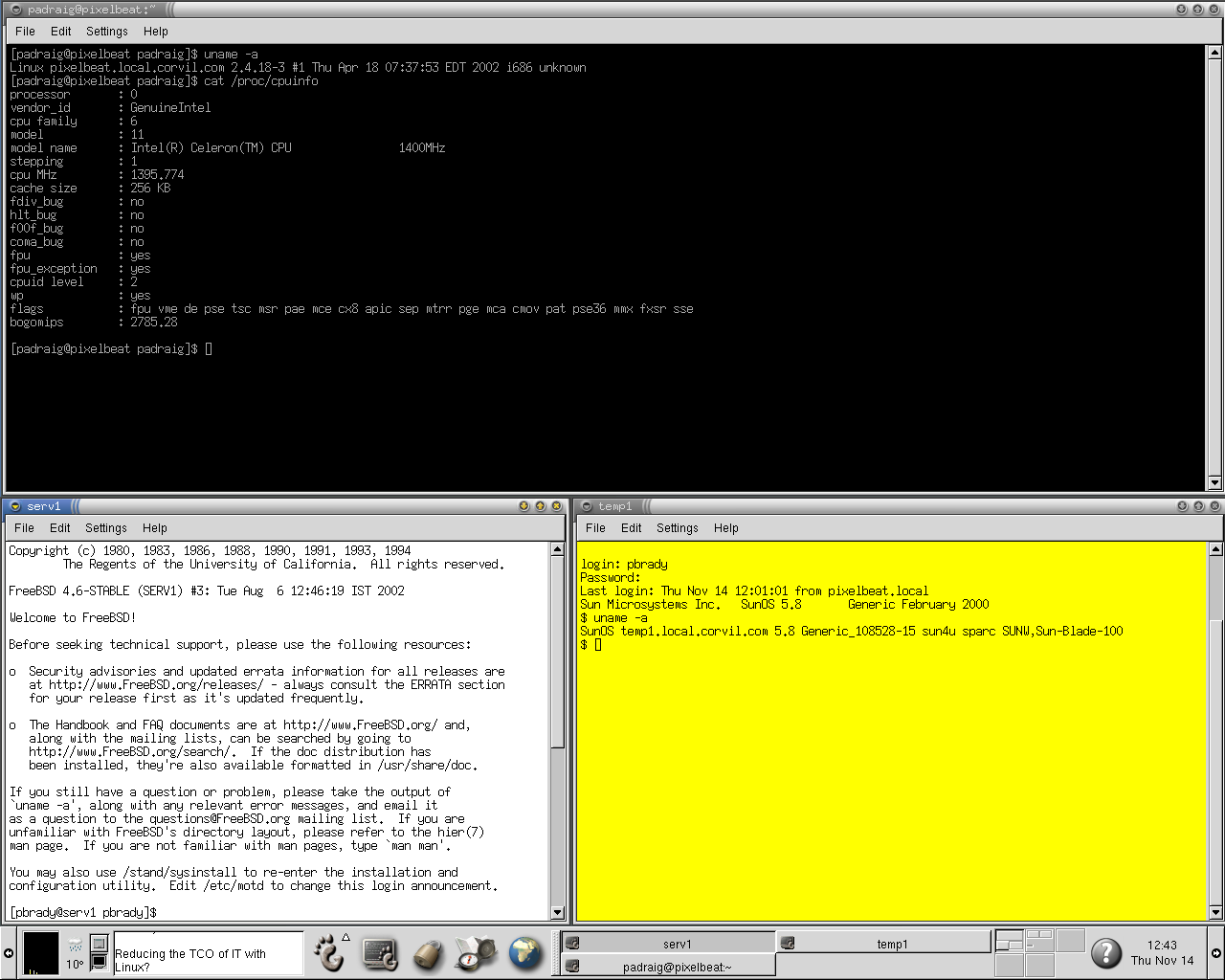Click 'FreeBSD 4.6-STABLE (SERV1)' line

click(207, 591)
